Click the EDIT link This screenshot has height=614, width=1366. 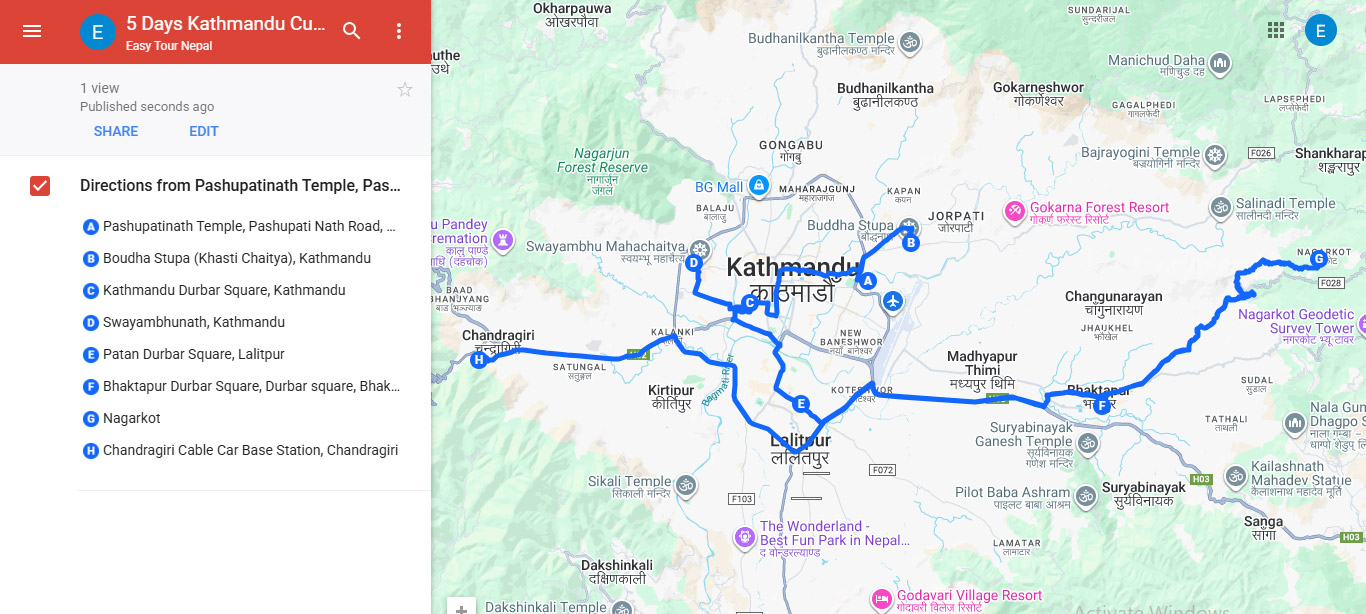point(204,131)
